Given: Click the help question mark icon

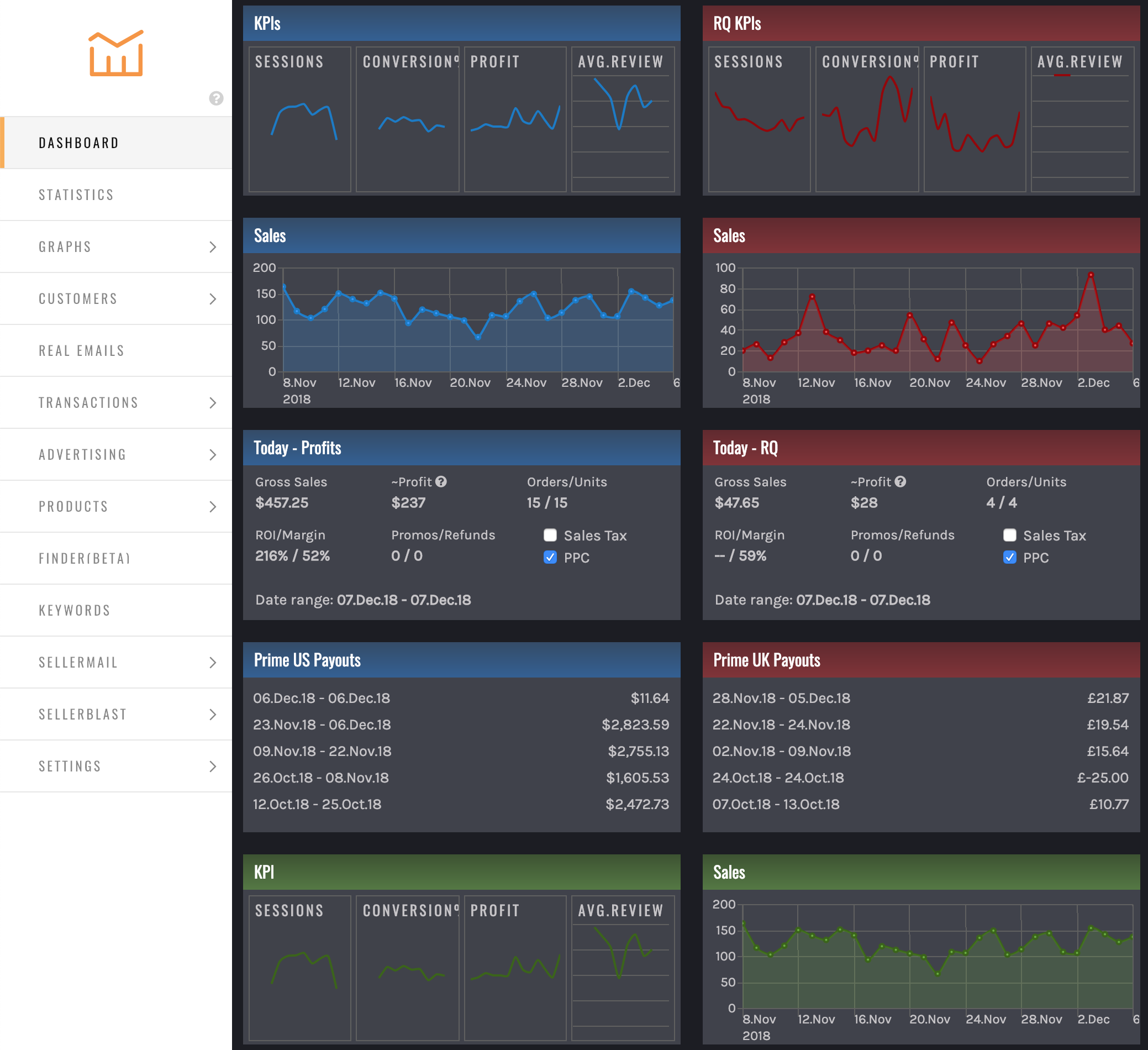Looking at the screenshot, I should point(216,99).
